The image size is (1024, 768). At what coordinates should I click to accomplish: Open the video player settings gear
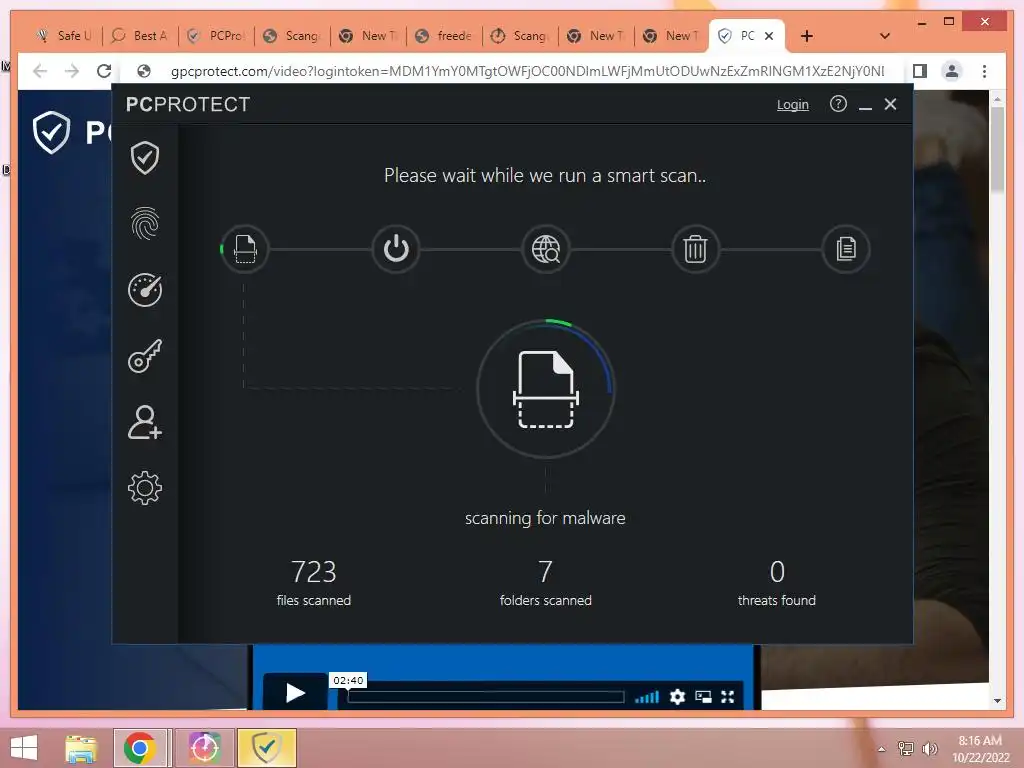click(x=677, y=697)
